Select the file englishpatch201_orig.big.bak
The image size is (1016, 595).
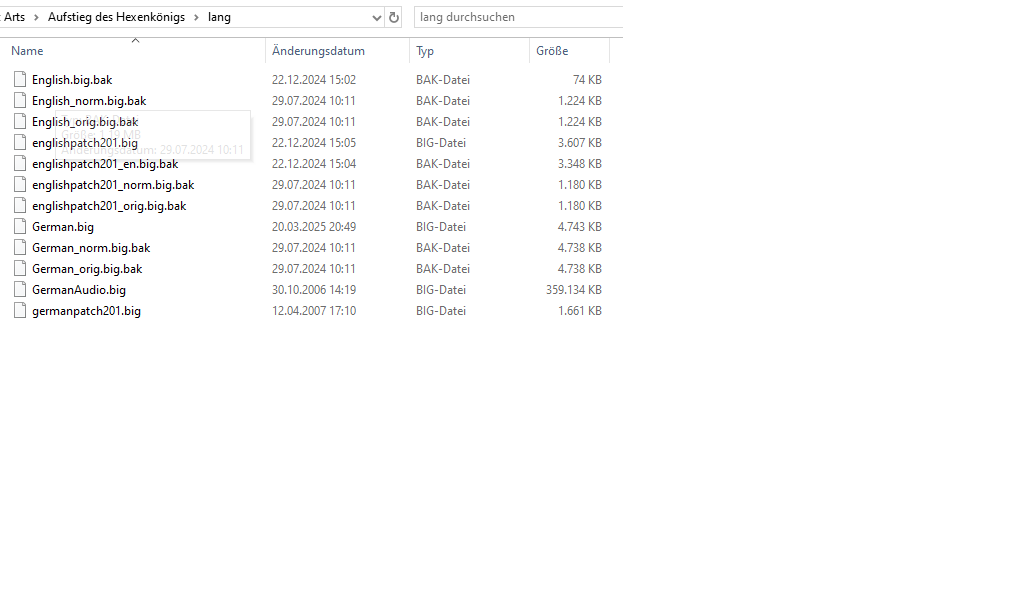(109, 205)
